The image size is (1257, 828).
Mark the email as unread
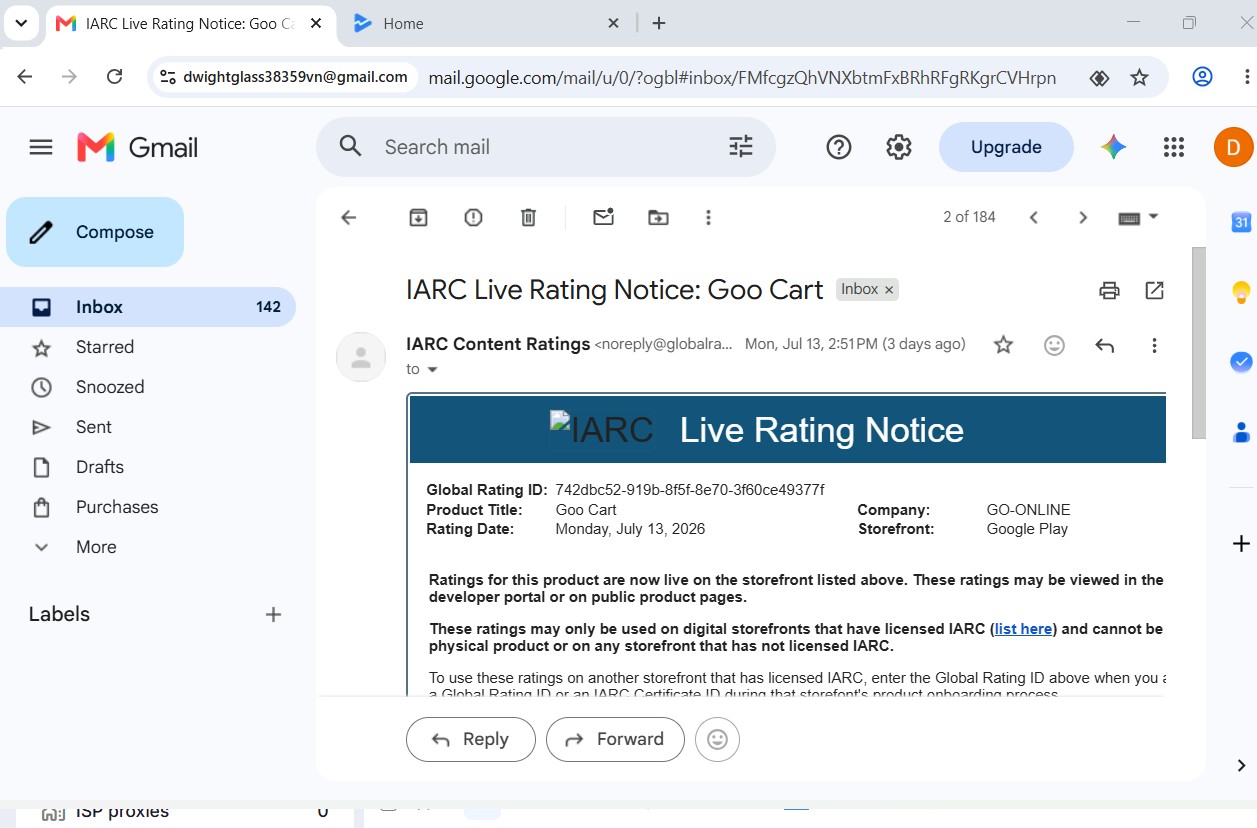point(603,217)
